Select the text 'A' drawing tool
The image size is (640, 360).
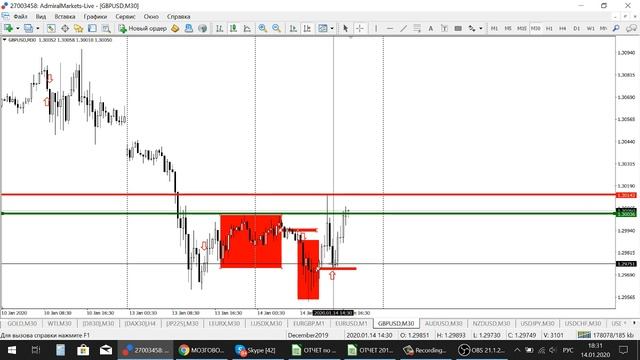430,28
